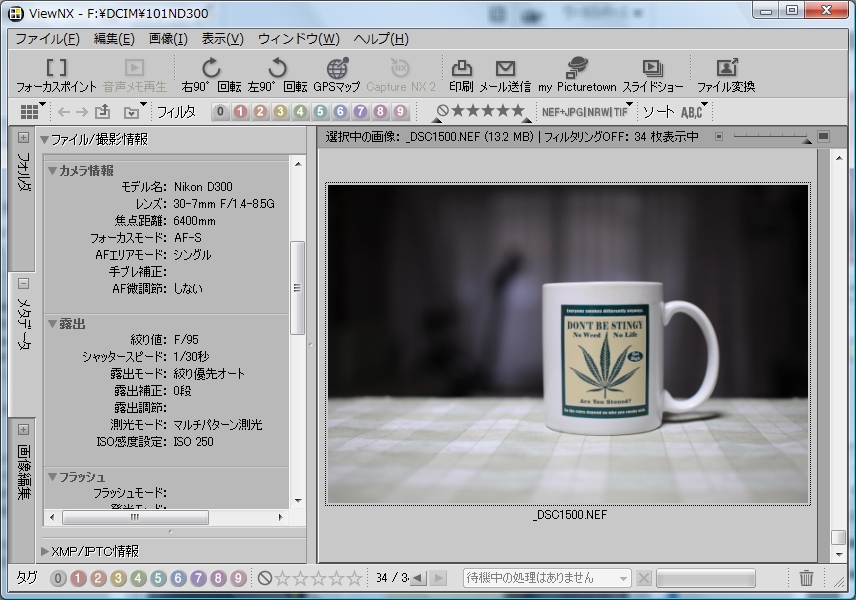Viewport: 856px width, 600px height.
Task: Click the Focus Point (フォーカスポイント) tool
Action: pyautogui.click(x=56, y=74)
